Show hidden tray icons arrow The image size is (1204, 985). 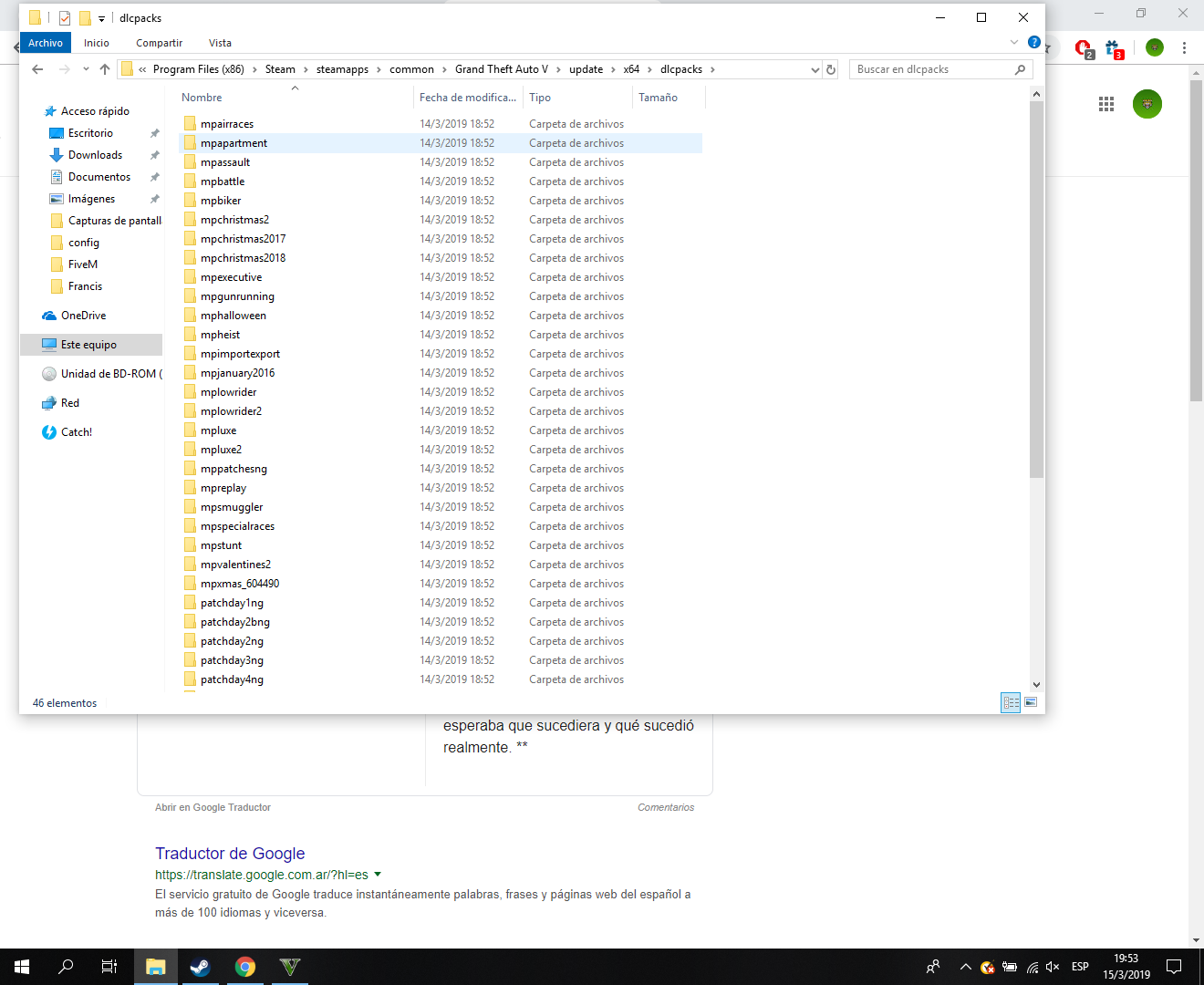click(965, 967)
